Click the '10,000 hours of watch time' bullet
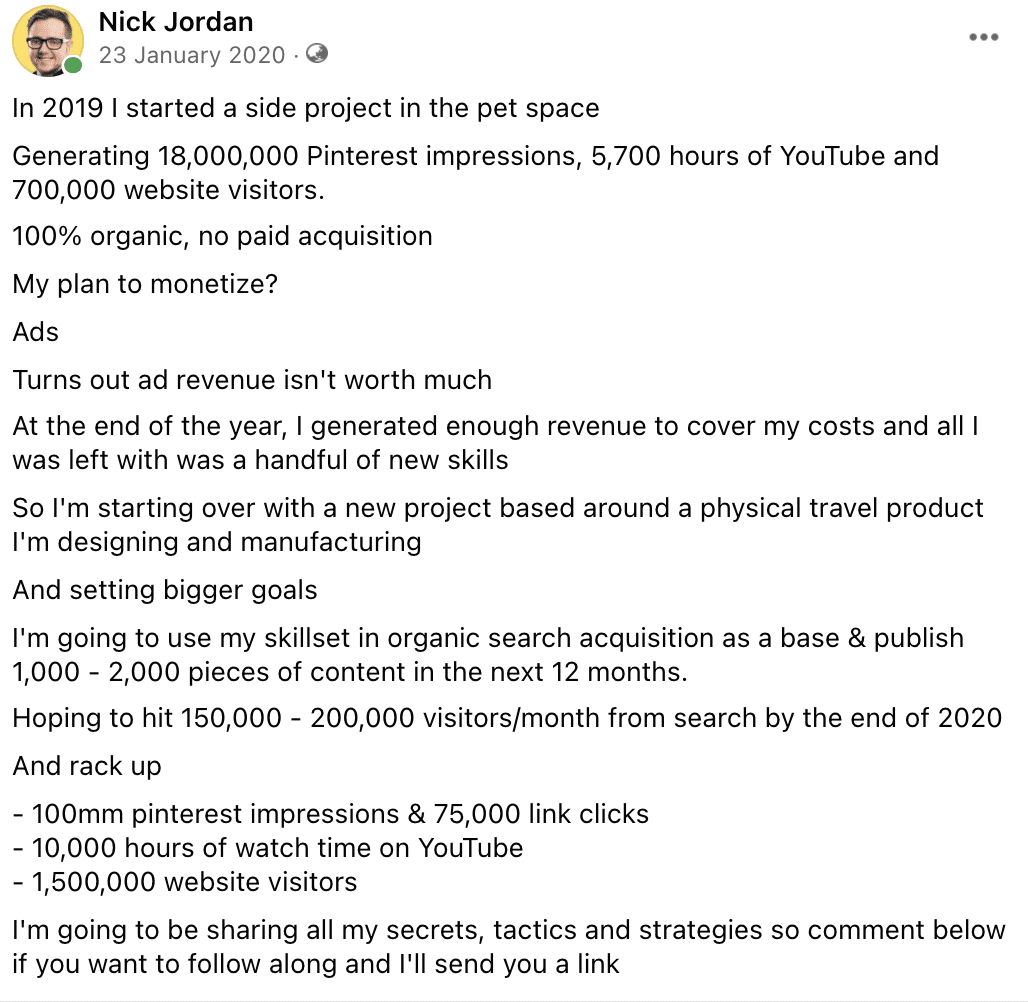1028x1002 pixels. [267, 848]
